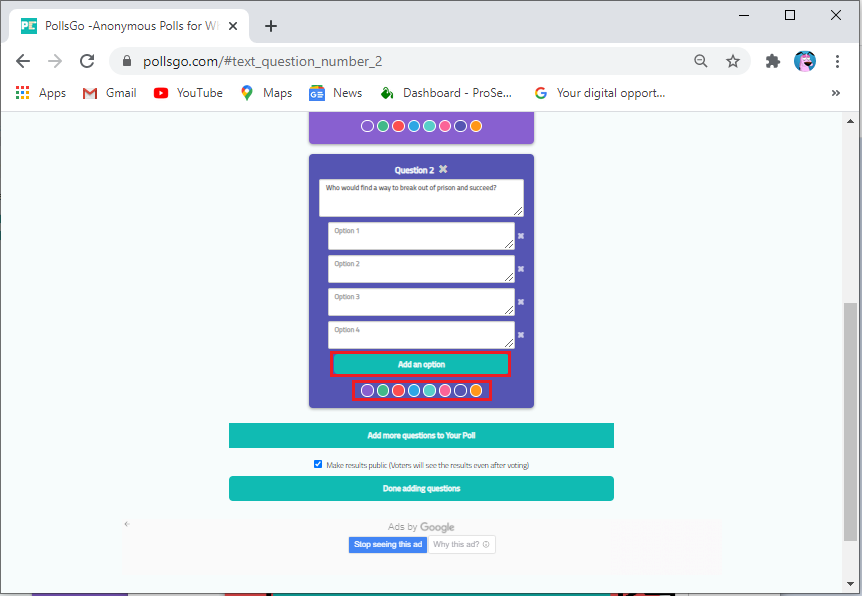Pick the indigo swatch for Question 2
Viewport: 862px width, 596px height.
[x=460, y=390]
